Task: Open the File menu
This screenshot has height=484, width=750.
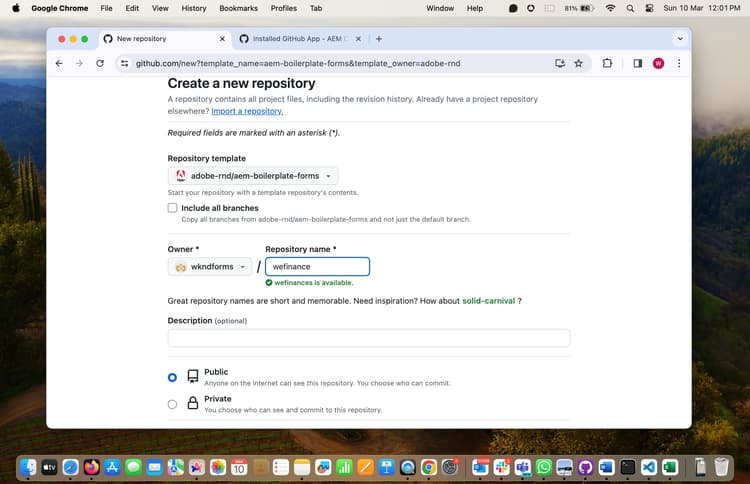Action: pos(106,8)
